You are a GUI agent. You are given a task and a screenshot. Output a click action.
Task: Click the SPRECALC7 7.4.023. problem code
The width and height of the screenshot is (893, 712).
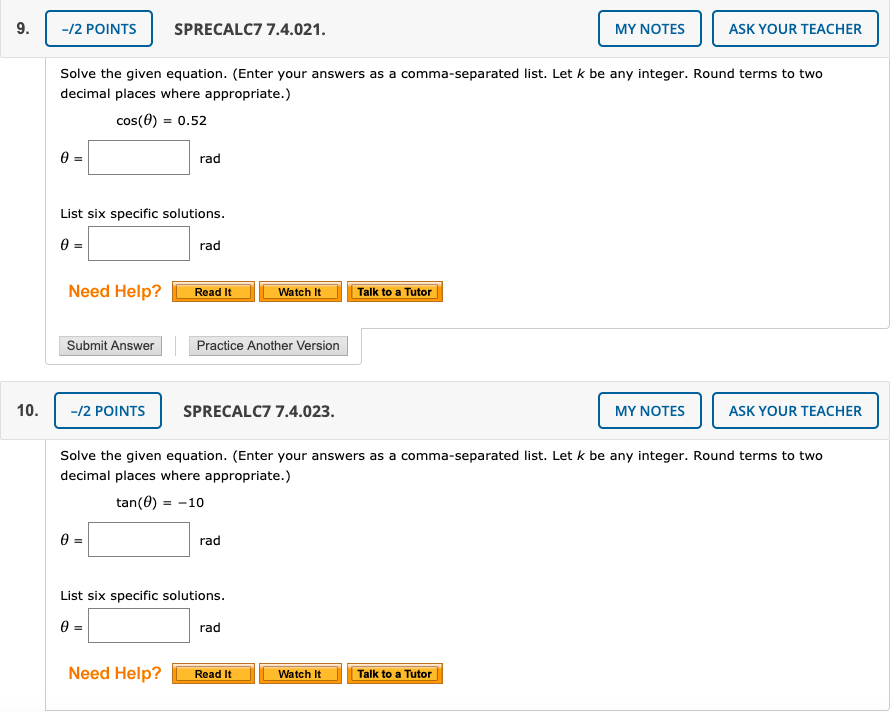click(259, 411)
